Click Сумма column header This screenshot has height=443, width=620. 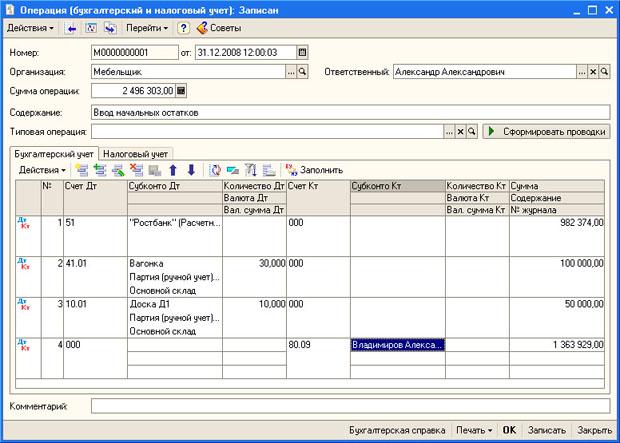pos(557,186)
